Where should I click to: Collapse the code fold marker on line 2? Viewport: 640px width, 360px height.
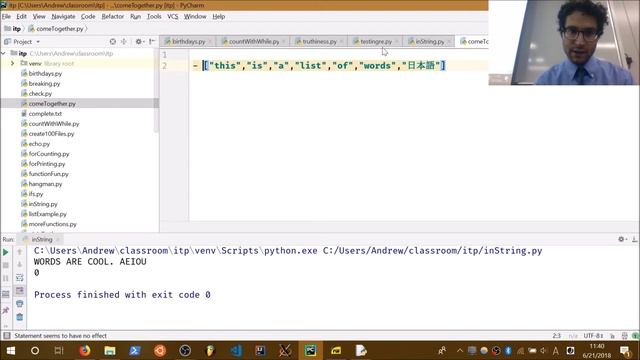point(195,66)
